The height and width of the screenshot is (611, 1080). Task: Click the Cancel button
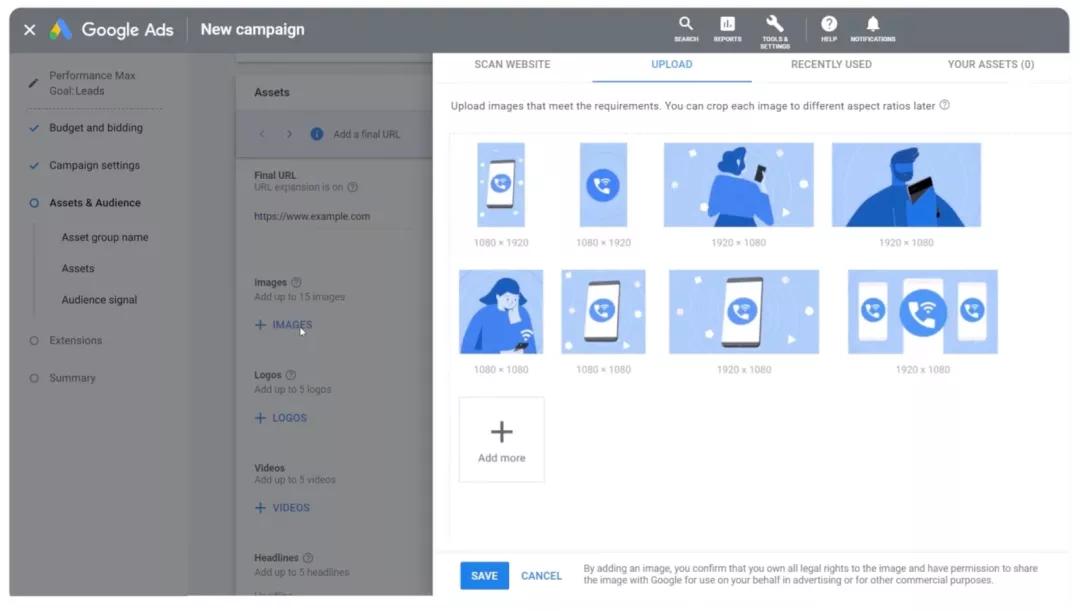pos(541,576)
